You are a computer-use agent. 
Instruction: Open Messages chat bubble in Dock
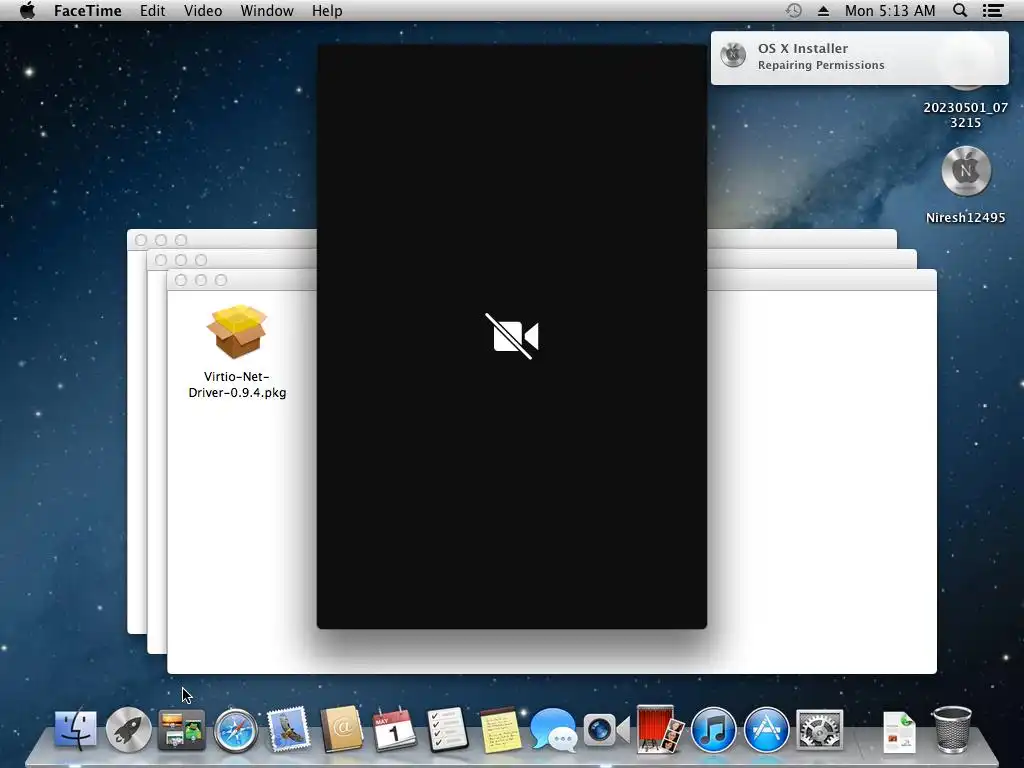(x=554, y=729)
